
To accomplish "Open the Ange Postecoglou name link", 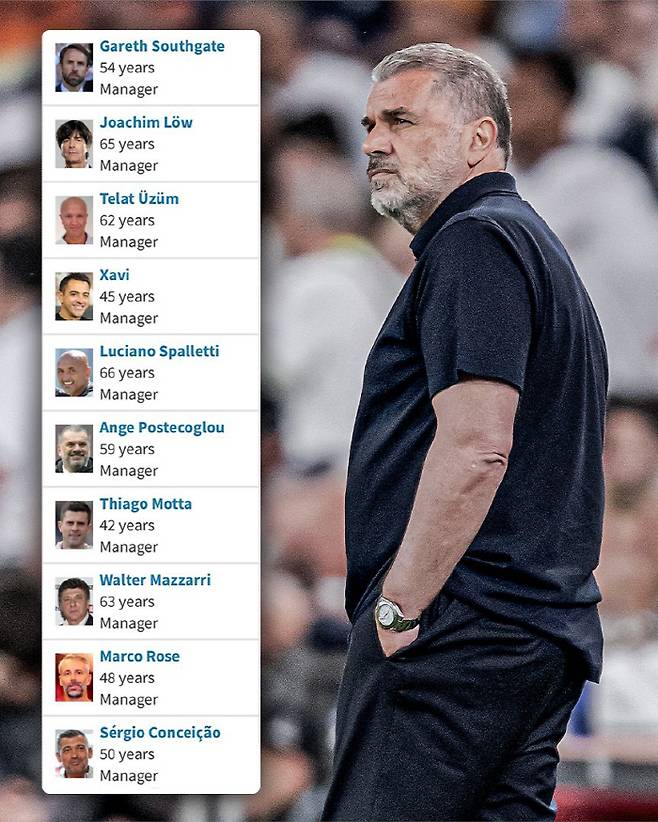I will [162, 428].
